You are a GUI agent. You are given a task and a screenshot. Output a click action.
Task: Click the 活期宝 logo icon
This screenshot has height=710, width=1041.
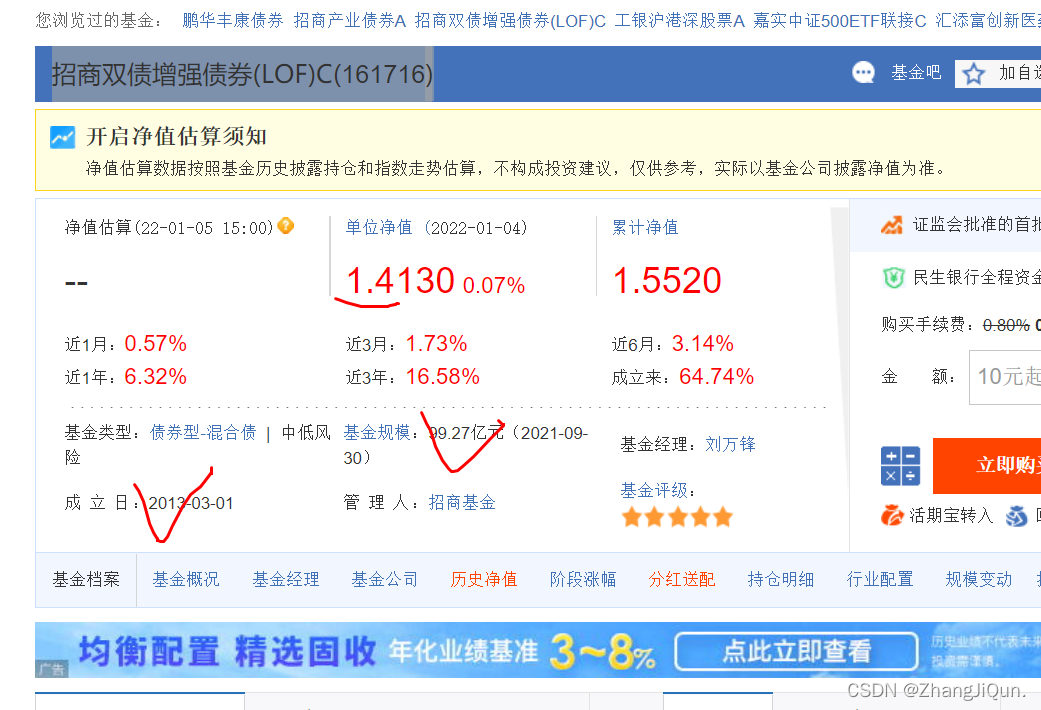click(892, 515)
